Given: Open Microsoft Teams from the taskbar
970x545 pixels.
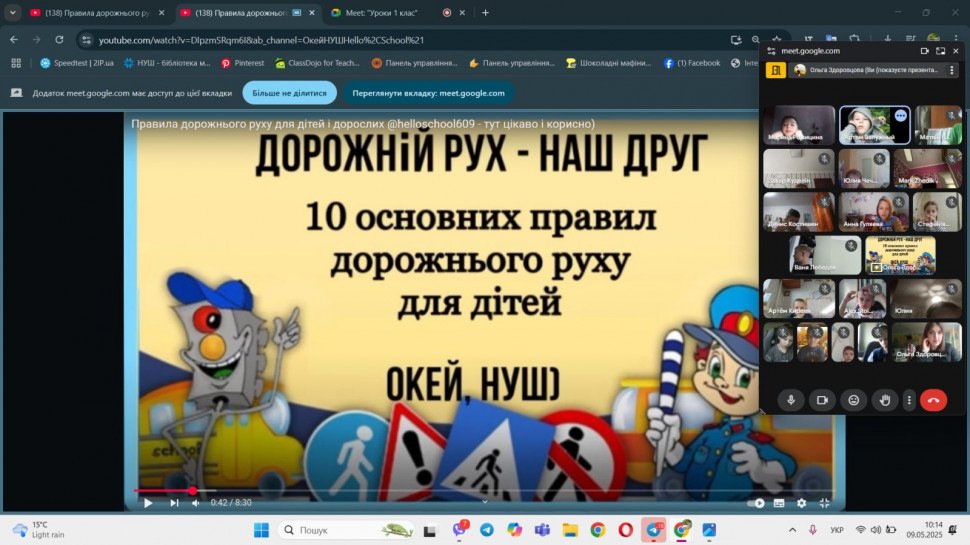Looking at the screenshot, I should 543,530.
